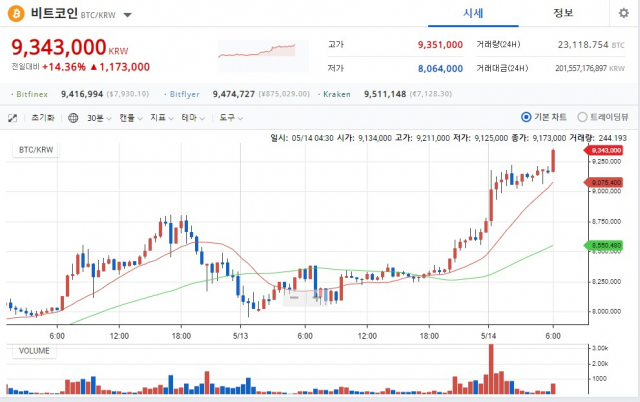Switch to the 시세 tab
Image resolution: width=640 pixels, height=402 pixels.
click(x=473, y=13)
